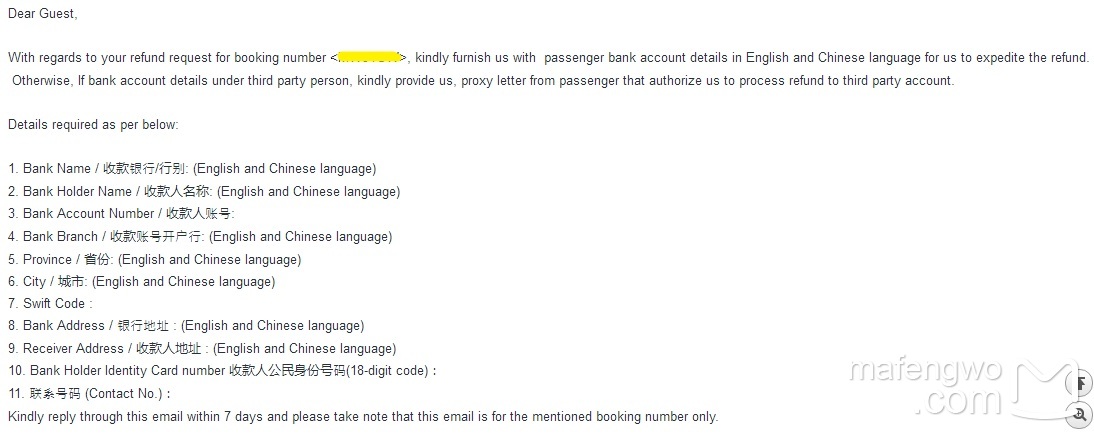Click the "5. Province" line
The width and height of the screenshot is (1094, 435).
154,260
